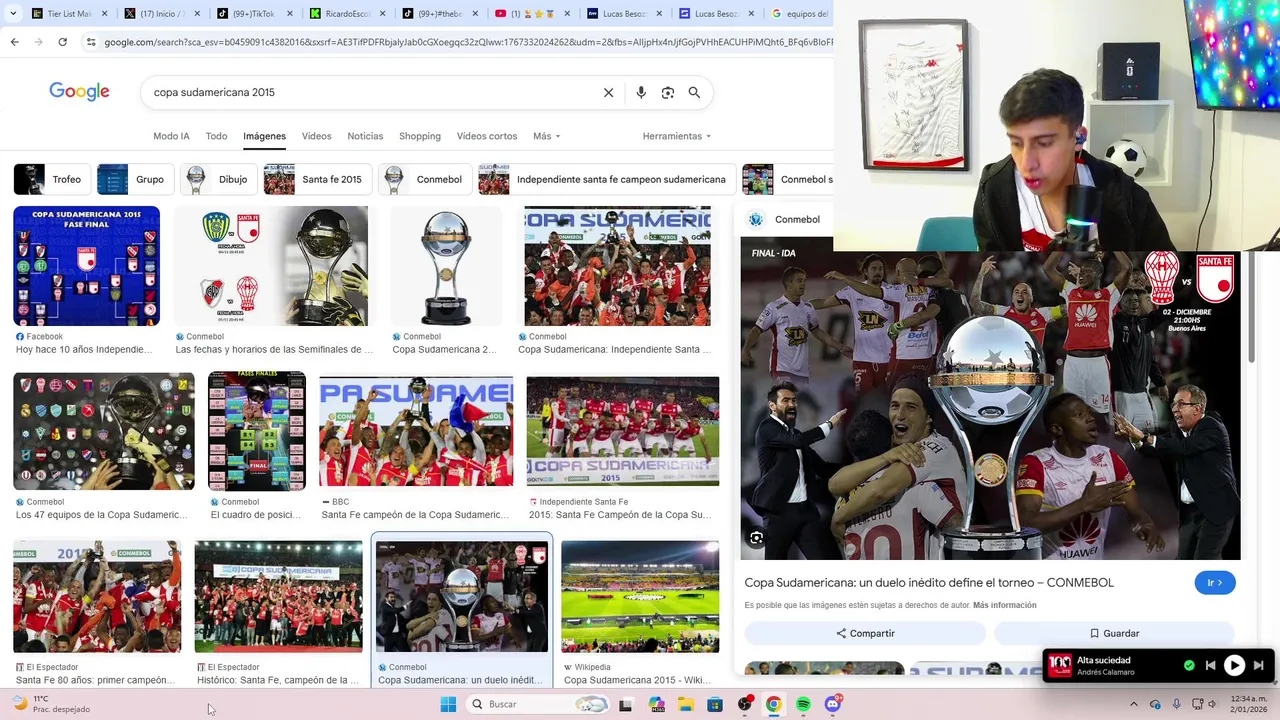Image resolution: width=1280 pixels, height=720 pixels.
Task: Open the Noticias results tab
Action: click(x=365, y=136)
